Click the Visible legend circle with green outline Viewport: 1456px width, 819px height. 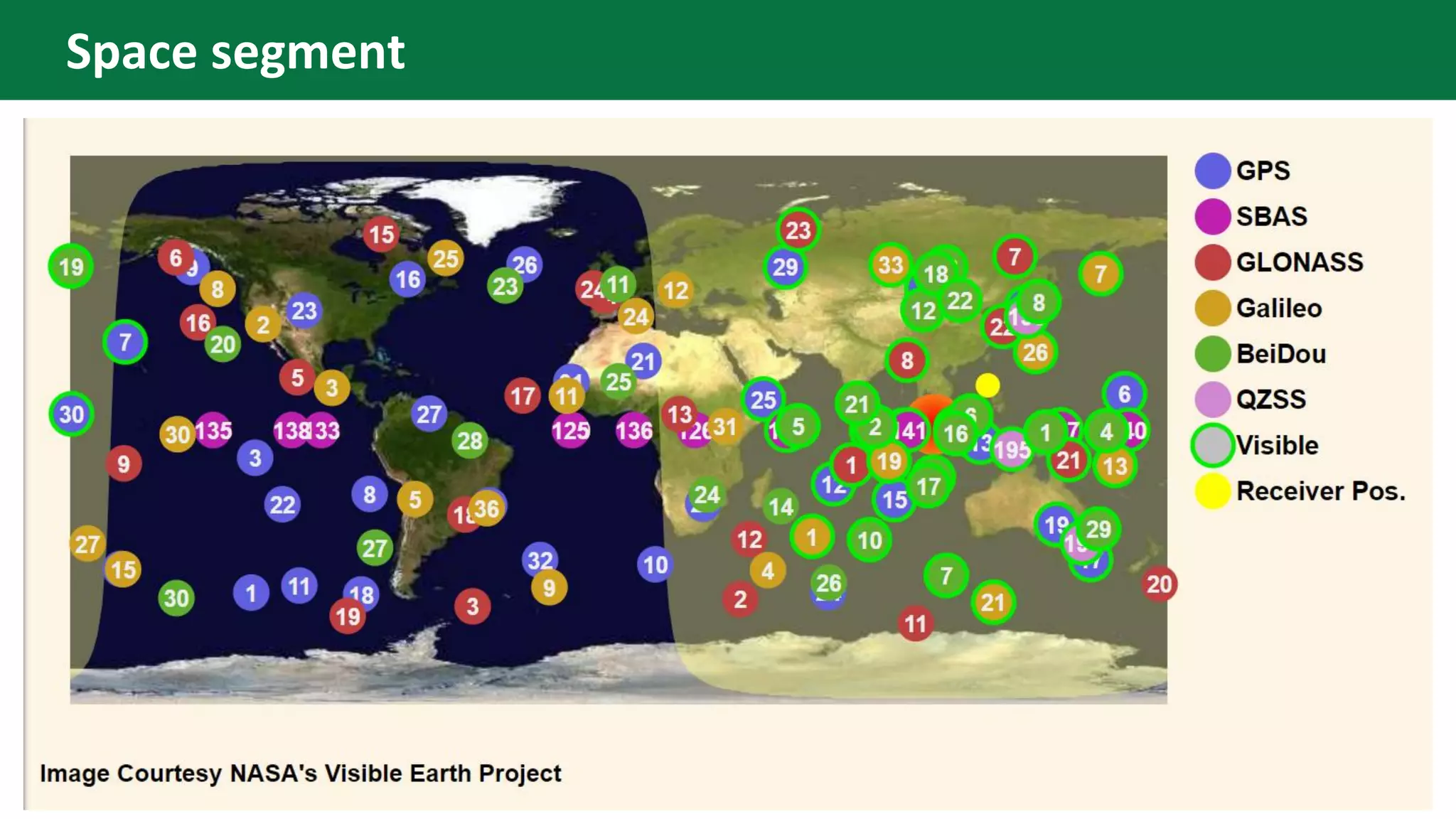pos(1212,445)
